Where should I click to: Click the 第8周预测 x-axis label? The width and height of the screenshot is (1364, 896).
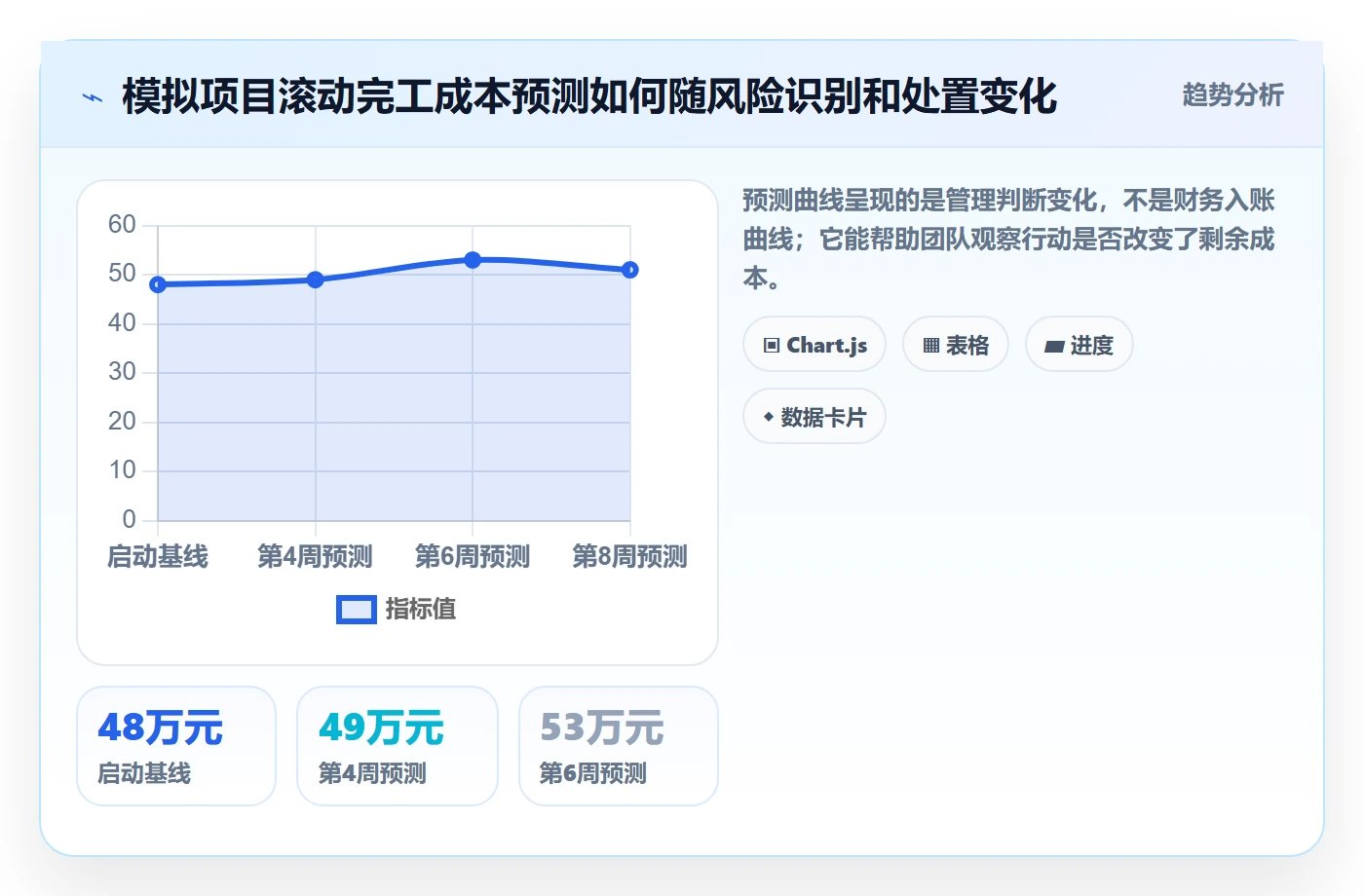[x=630, y=557]
